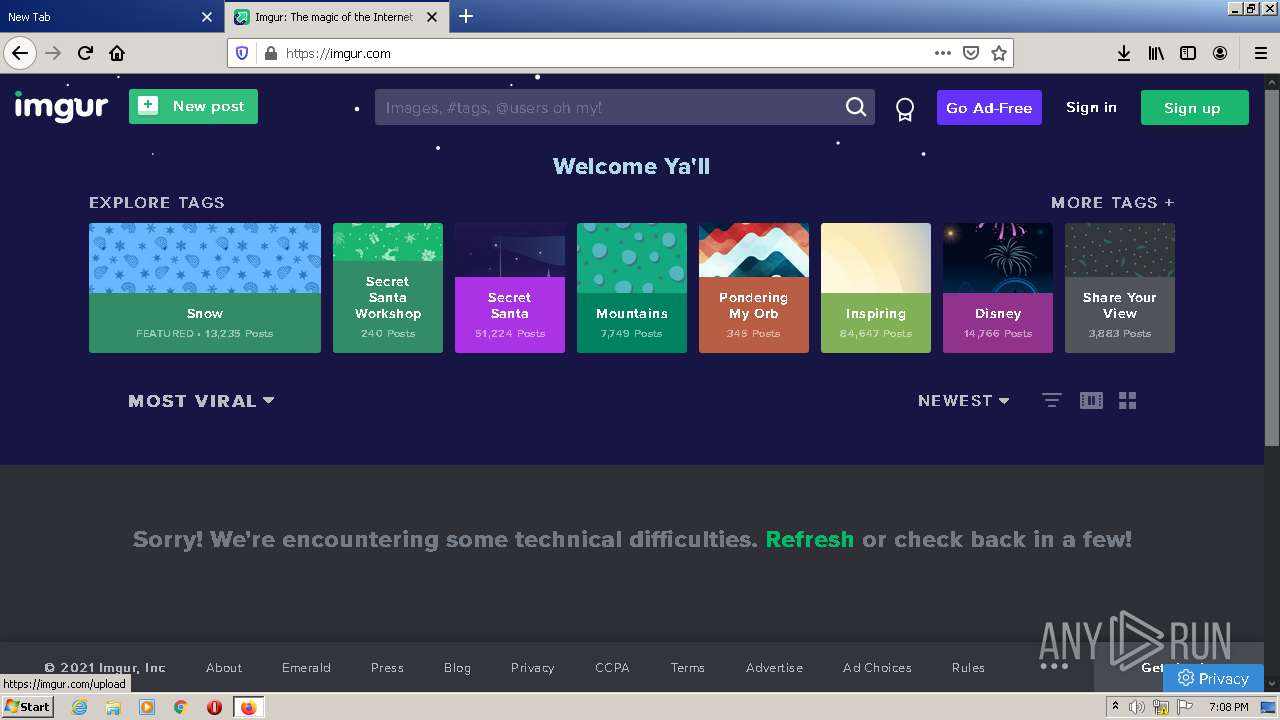The width and height of the screenshot is (1280, 720).
Task: Open the Emerald footer link
Action: [x=306, y=667]
